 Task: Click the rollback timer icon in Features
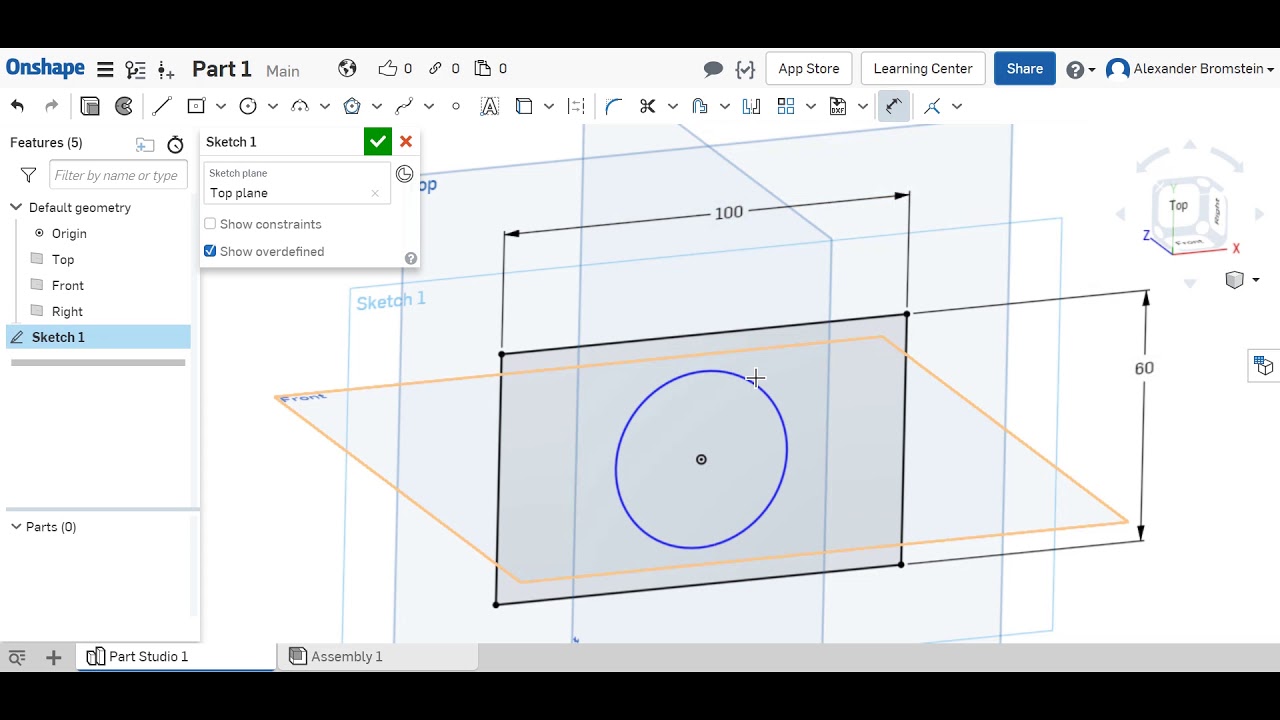pyautogui.click(x=175, y=144)
